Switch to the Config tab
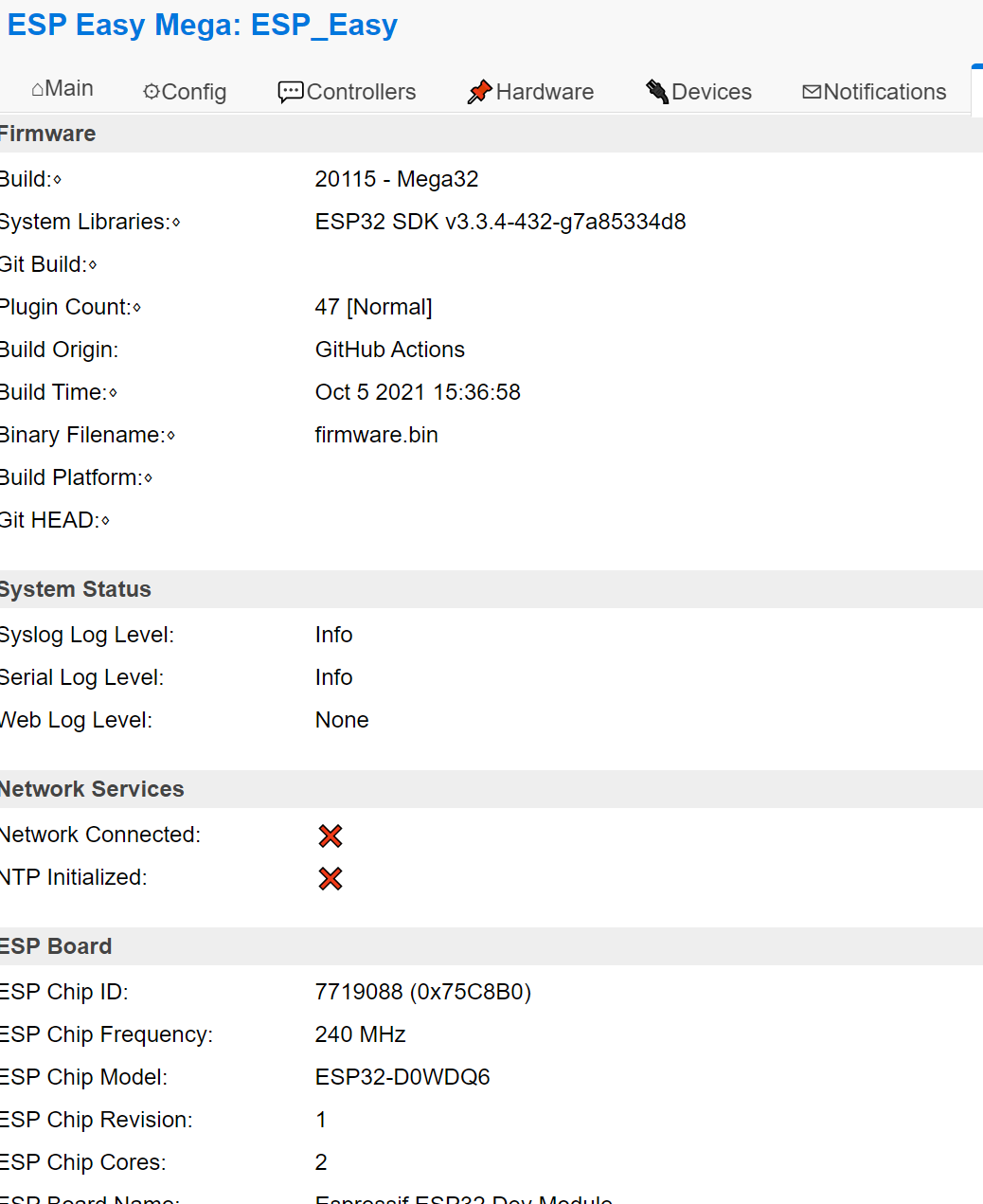The width and height of the screenshot is (983, 1204). tap(185, 92)
